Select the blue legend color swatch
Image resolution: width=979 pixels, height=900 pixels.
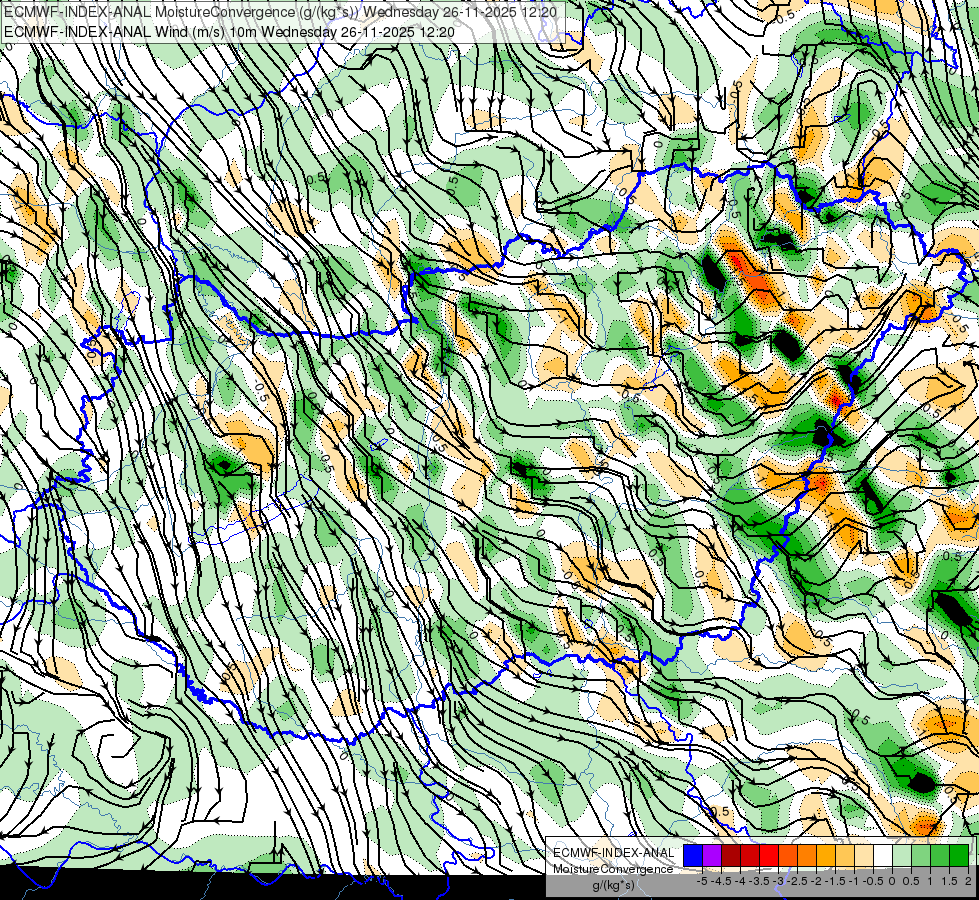[693, 855]
